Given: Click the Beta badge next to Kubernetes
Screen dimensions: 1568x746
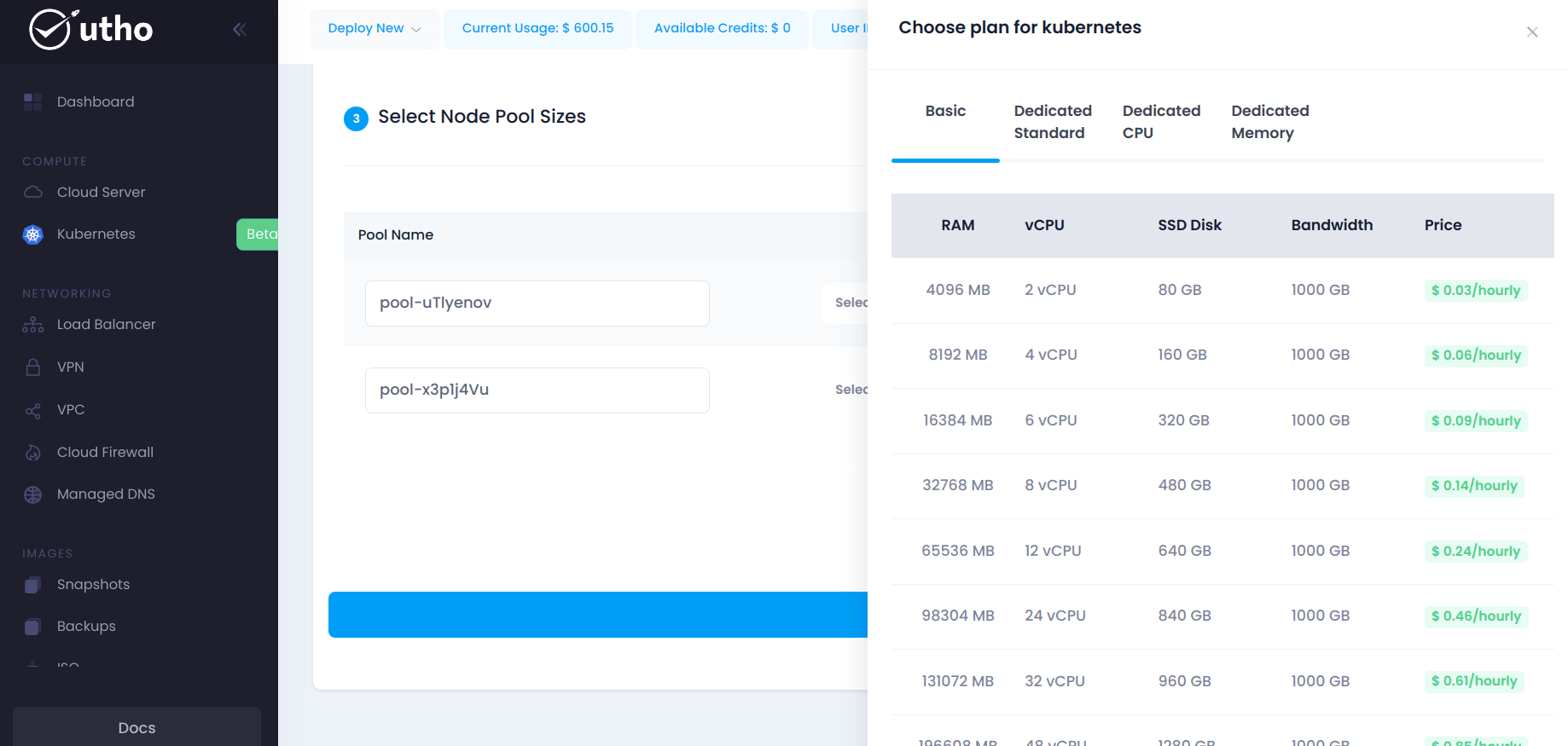Looking at the screenshot, I should 258,234.
